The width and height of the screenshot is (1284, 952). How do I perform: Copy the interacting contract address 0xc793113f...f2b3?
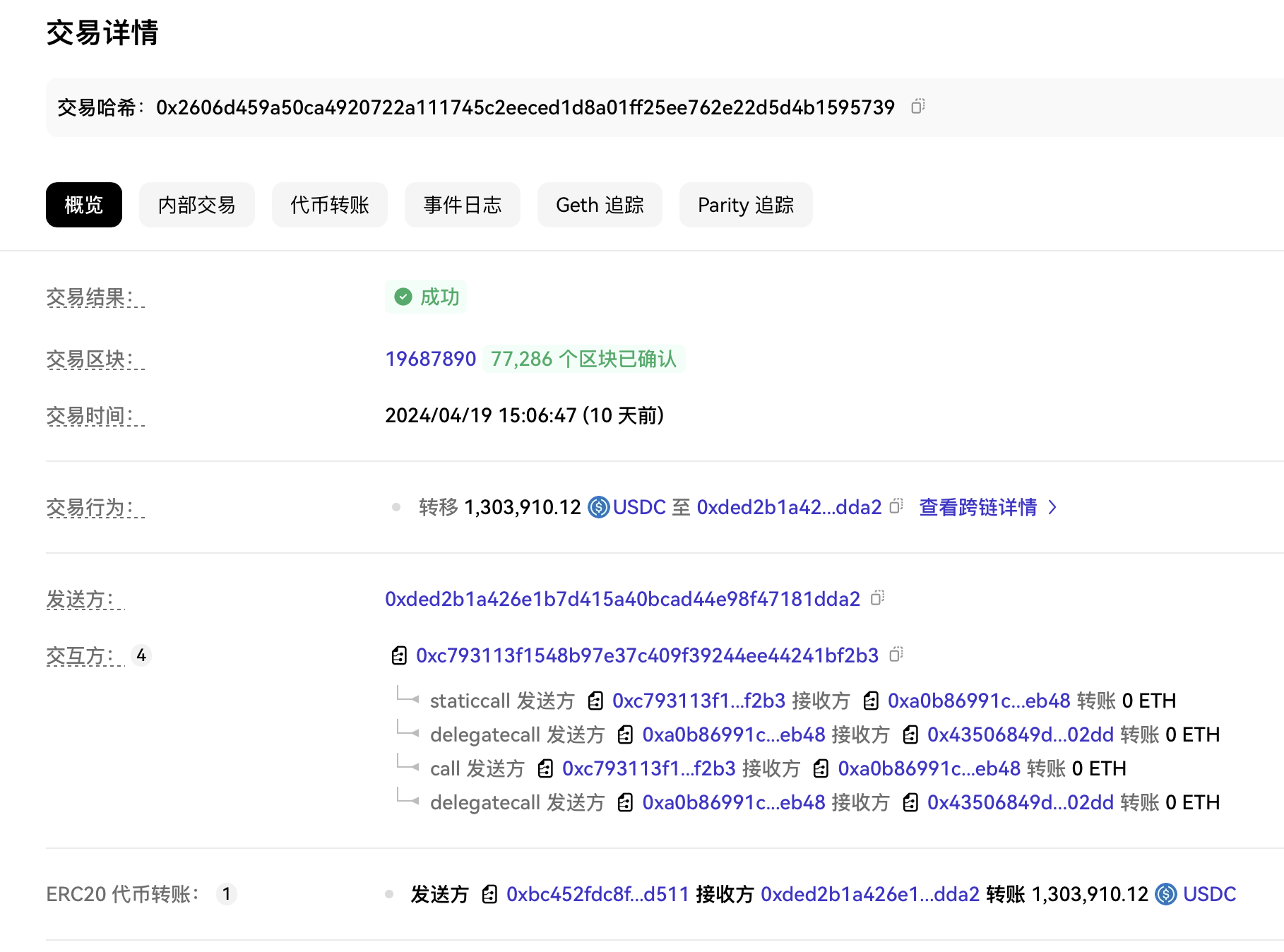coord(896,655)
